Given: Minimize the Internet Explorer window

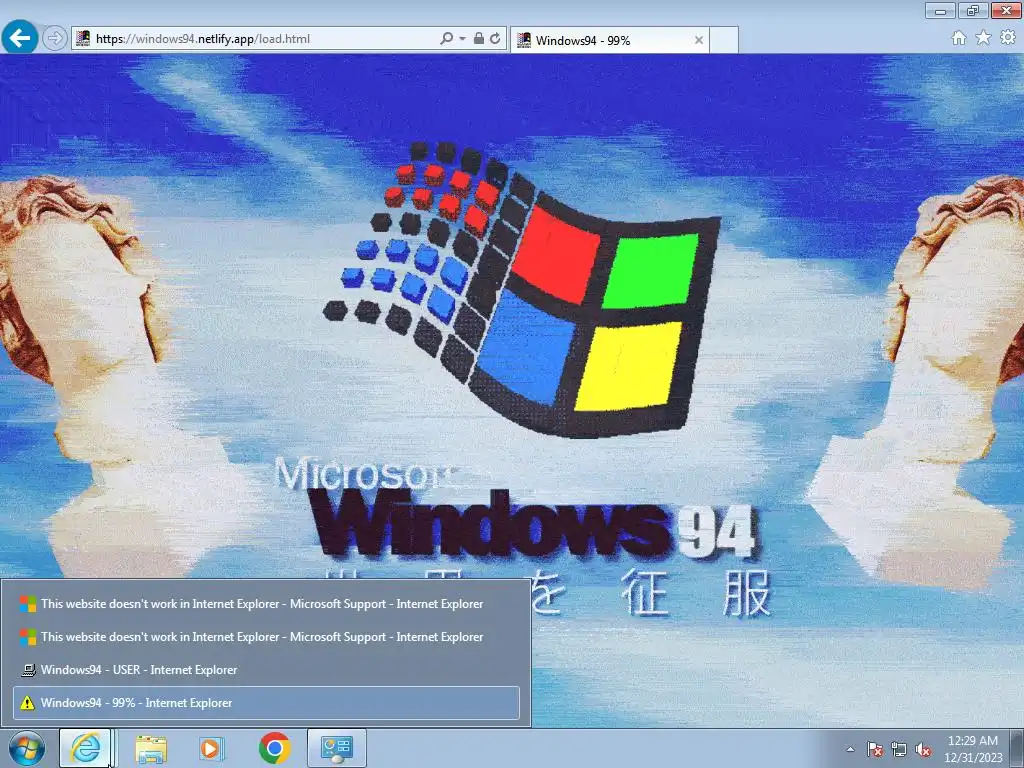Looking at the screenshot, I should [941, 10].
